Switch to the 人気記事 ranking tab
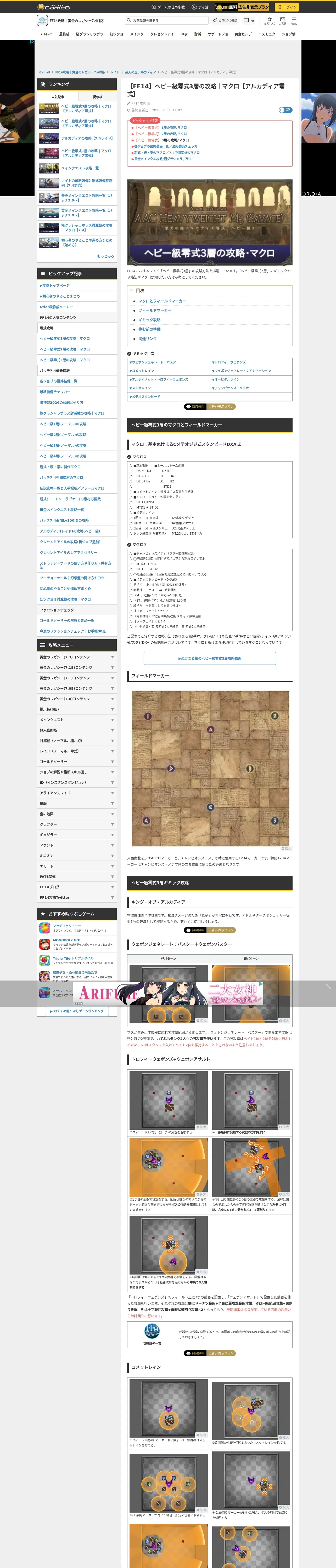The width and height of the screenshot is (336, 1568). coord(57,97)
